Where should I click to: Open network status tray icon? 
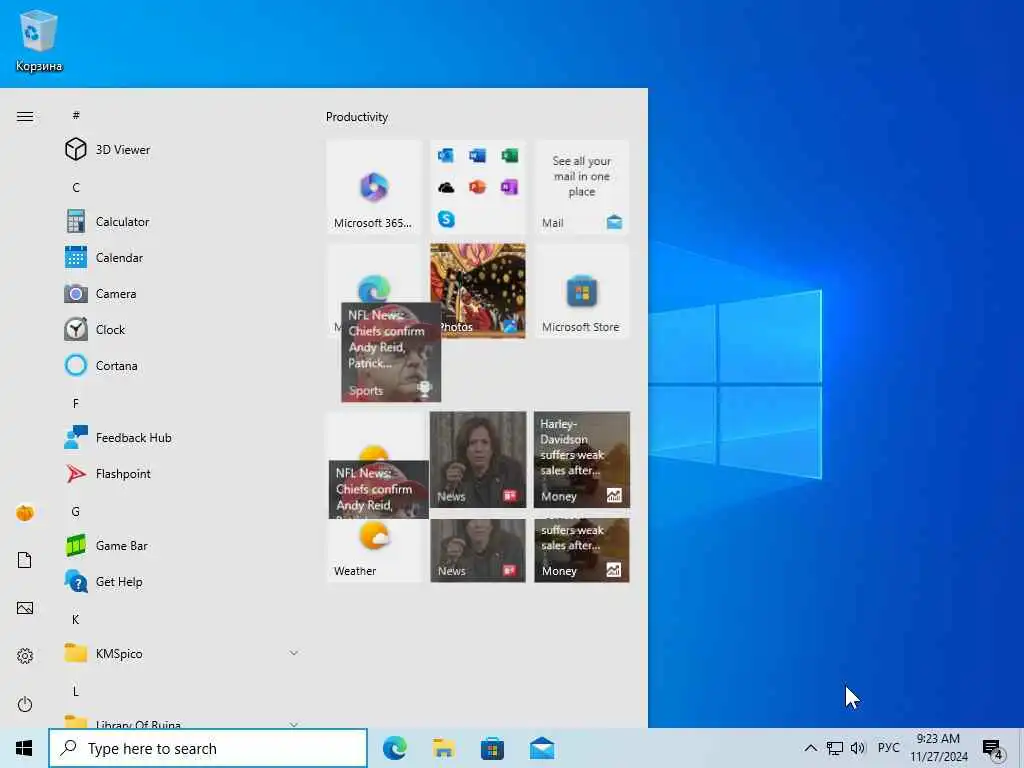point(835,748)
